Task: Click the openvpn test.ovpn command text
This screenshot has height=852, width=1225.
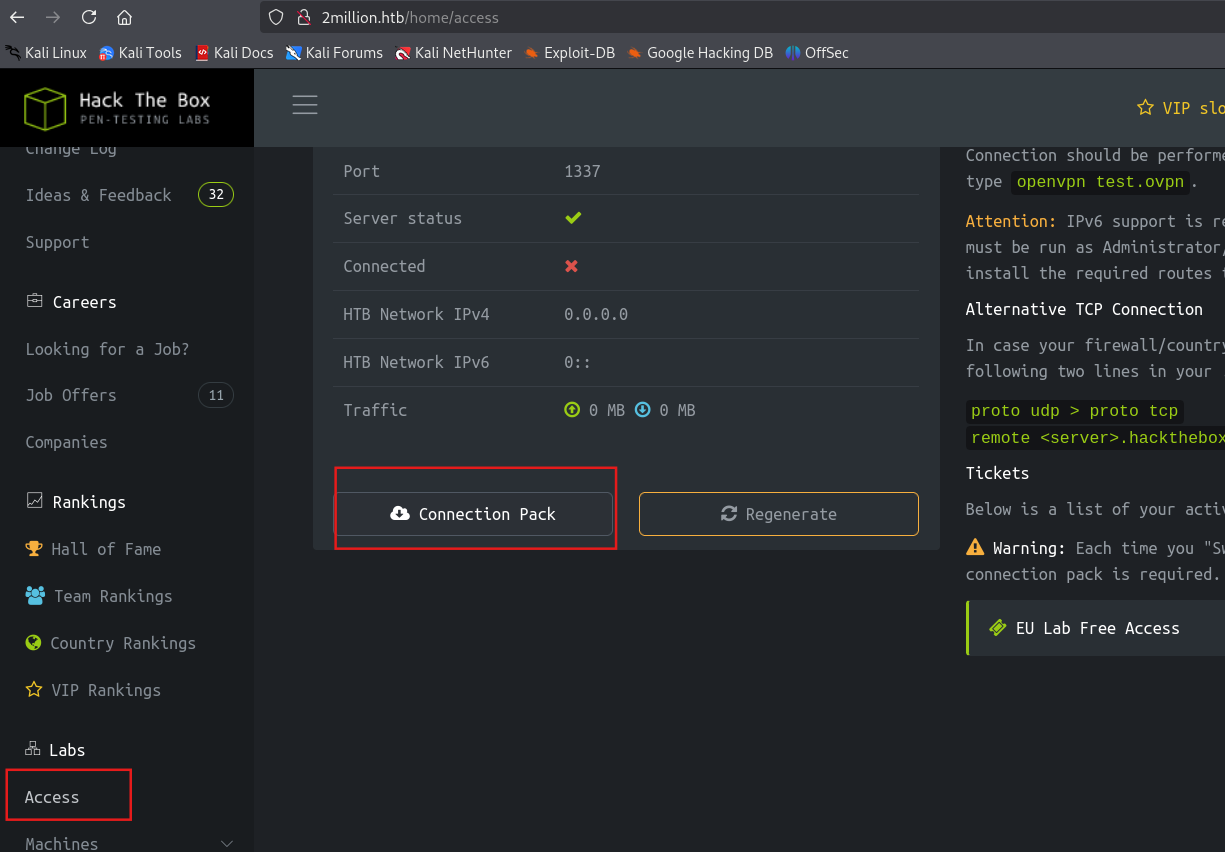Action: pyautogui.click(x=1100, y=182)
